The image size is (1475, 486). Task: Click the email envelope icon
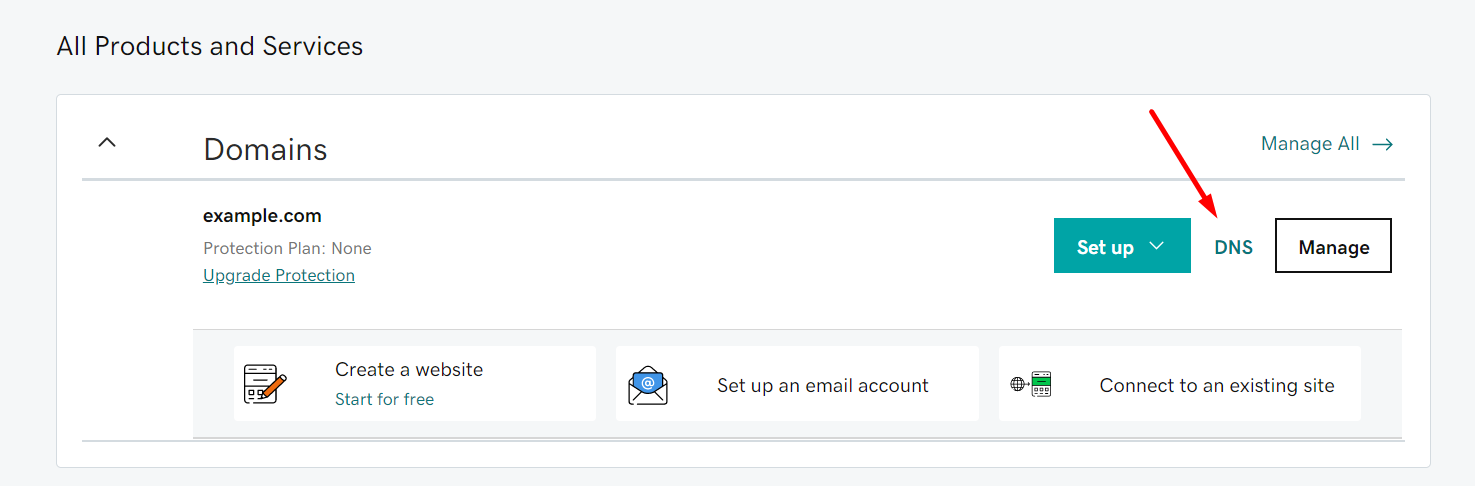(648, 385)
